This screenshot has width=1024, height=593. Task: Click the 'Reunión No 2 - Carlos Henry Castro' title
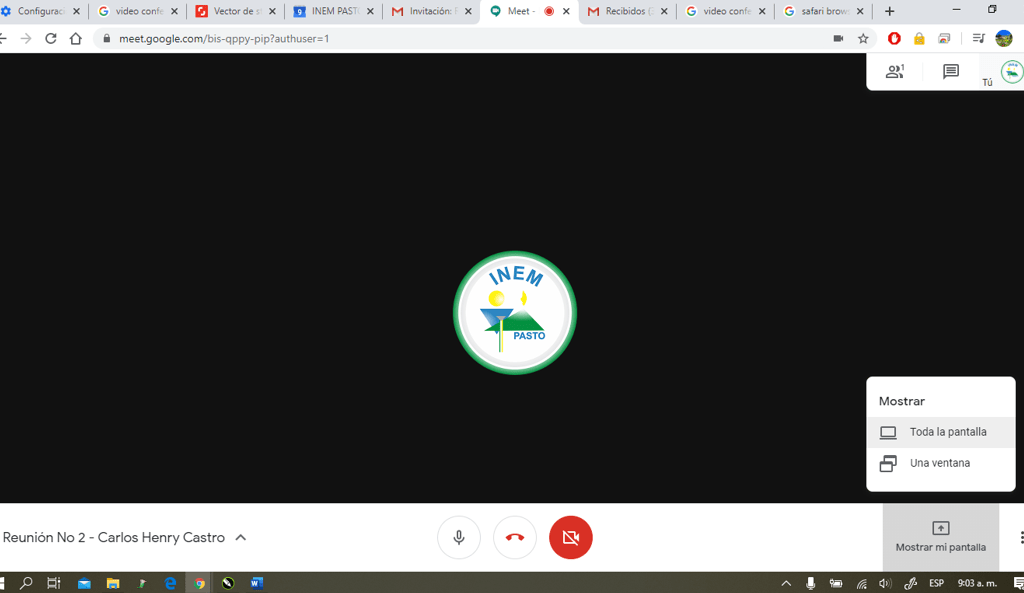click(x=114, y=537)
